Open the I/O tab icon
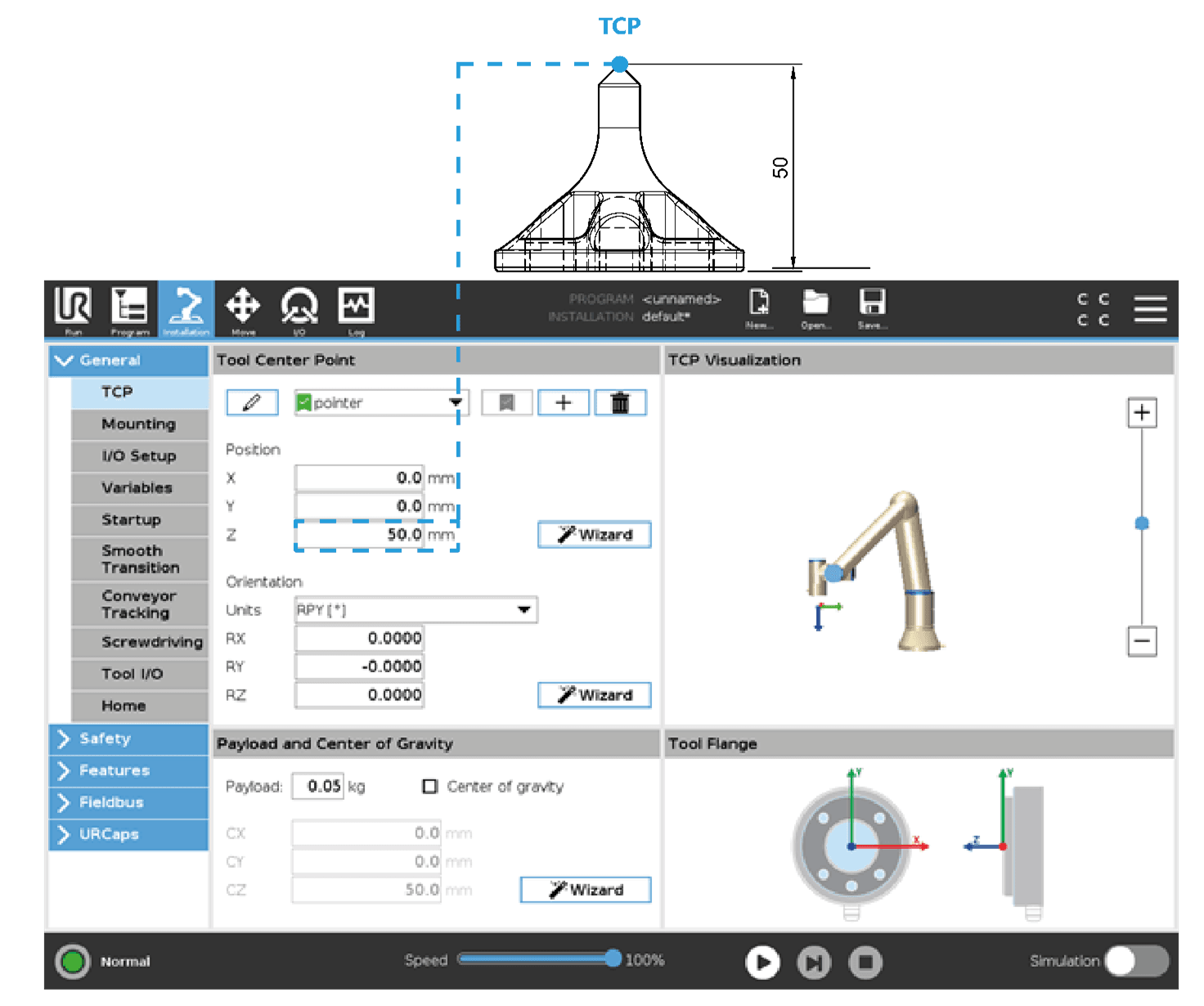The image size is (1204, 1006). [x=299, y=308]
